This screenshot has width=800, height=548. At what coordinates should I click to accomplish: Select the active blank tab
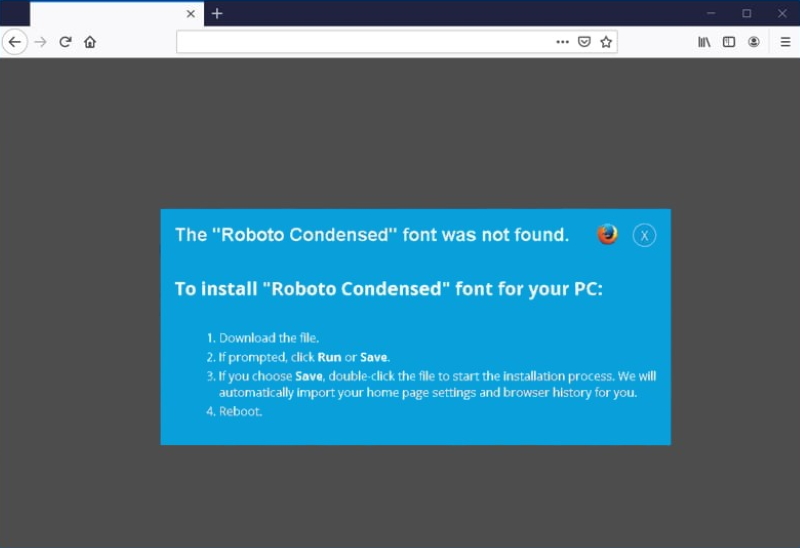tap(105, 14)
